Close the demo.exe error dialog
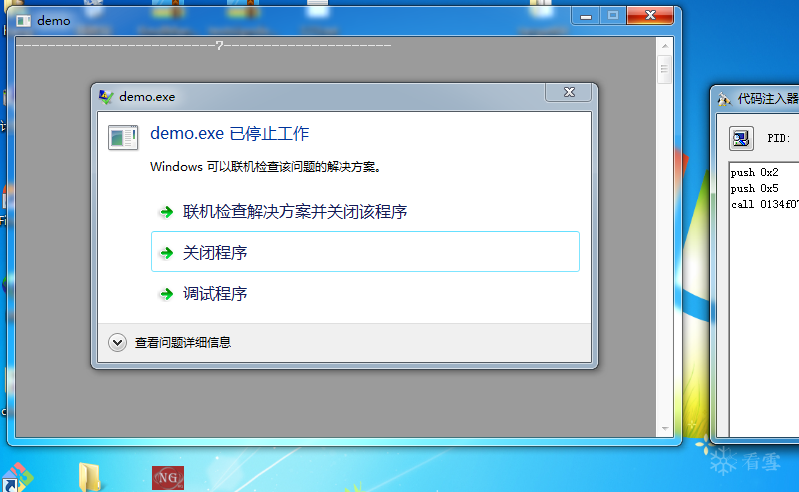Viewport: 799px width, 492px height. [569, 92]
